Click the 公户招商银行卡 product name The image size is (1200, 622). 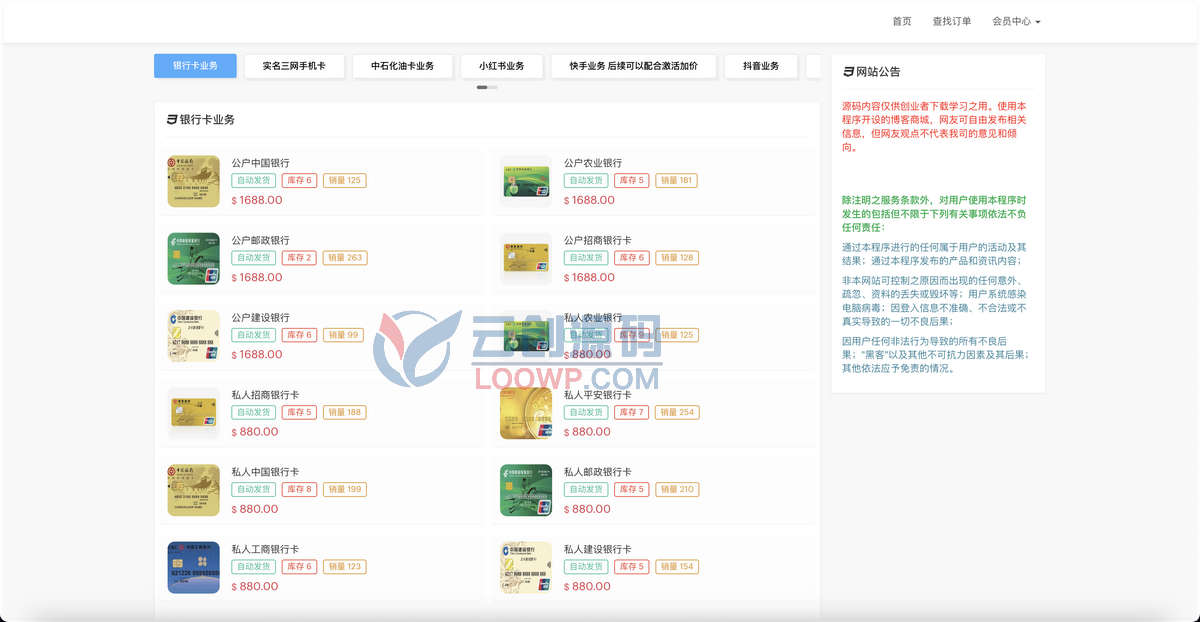click(598, 240)
